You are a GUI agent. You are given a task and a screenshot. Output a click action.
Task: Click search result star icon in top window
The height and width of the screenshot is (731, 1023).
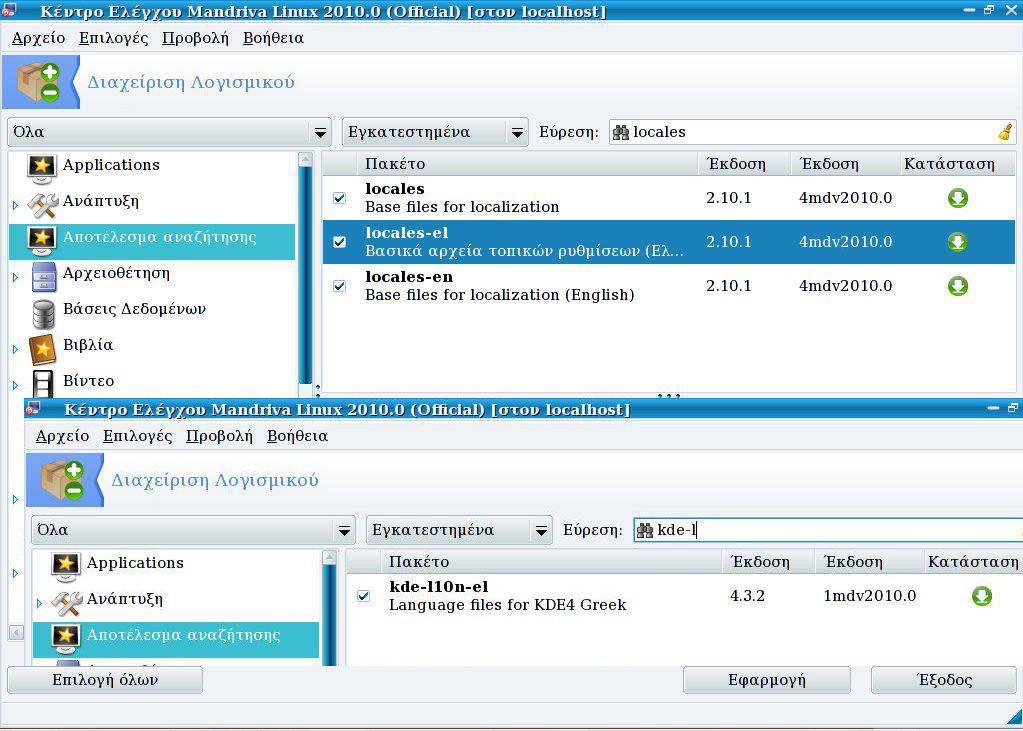click(42, 241)
